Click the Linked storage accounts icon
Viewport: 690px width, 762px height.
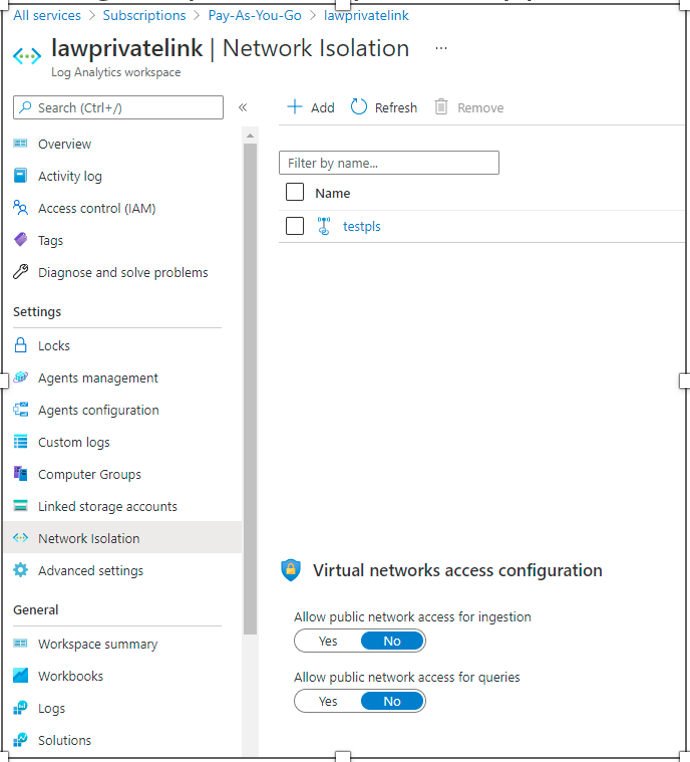20,505
